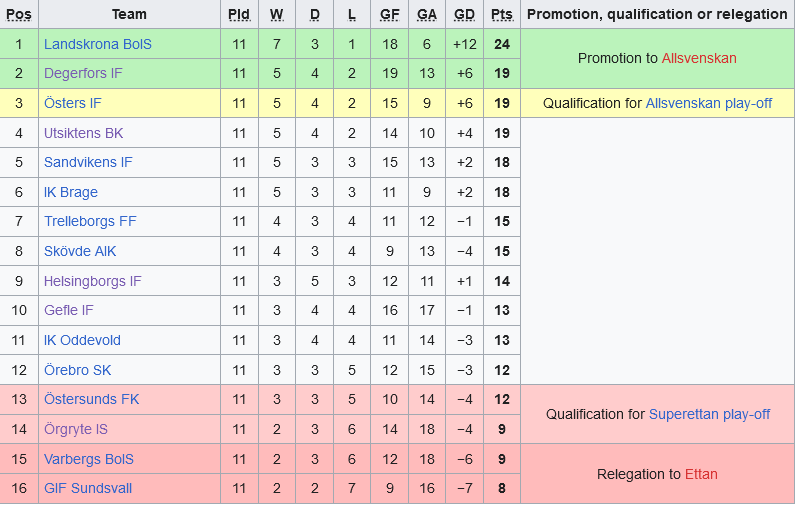Open the Superettan play-off link

pos(709,414)
